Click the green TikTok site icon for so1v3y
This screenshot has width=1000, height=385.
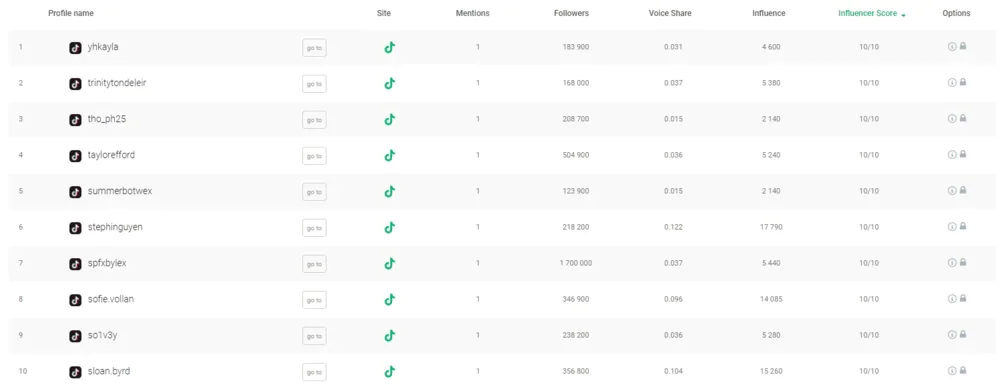[x=390, y=335]
